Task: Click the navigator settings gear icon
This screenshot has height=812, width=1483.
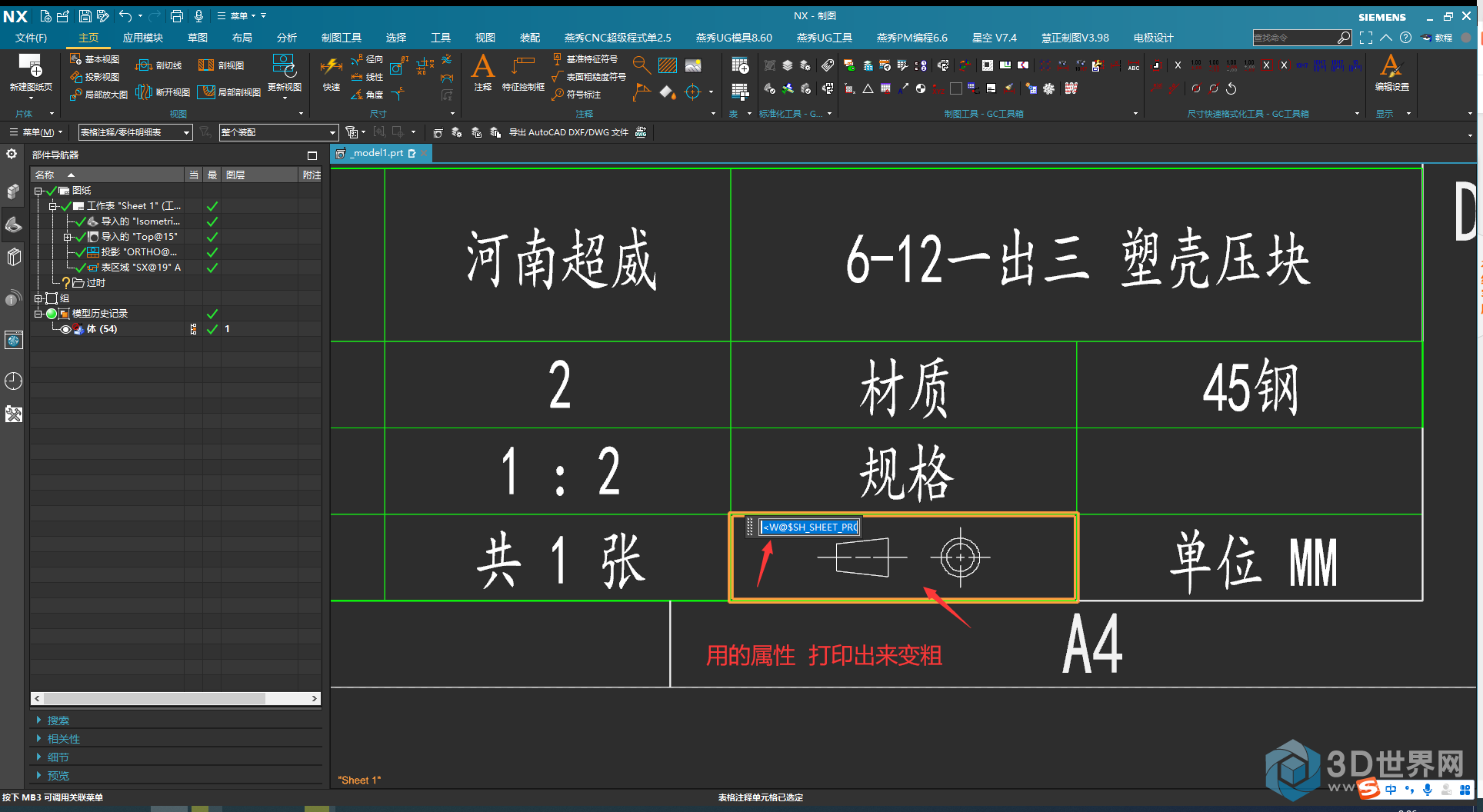Action: point(12,154)
